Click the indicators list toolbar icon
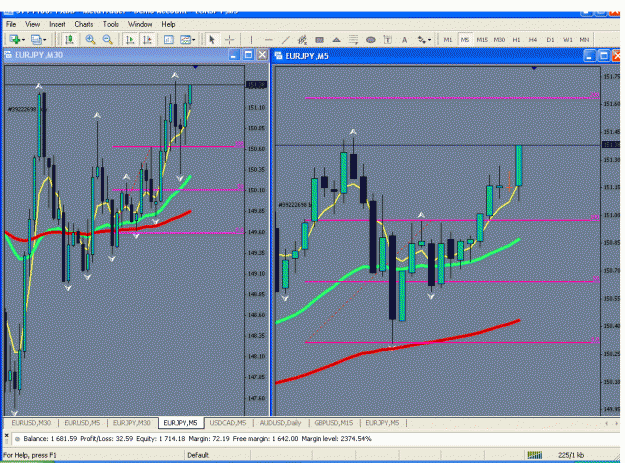 [x=169, y=39]
